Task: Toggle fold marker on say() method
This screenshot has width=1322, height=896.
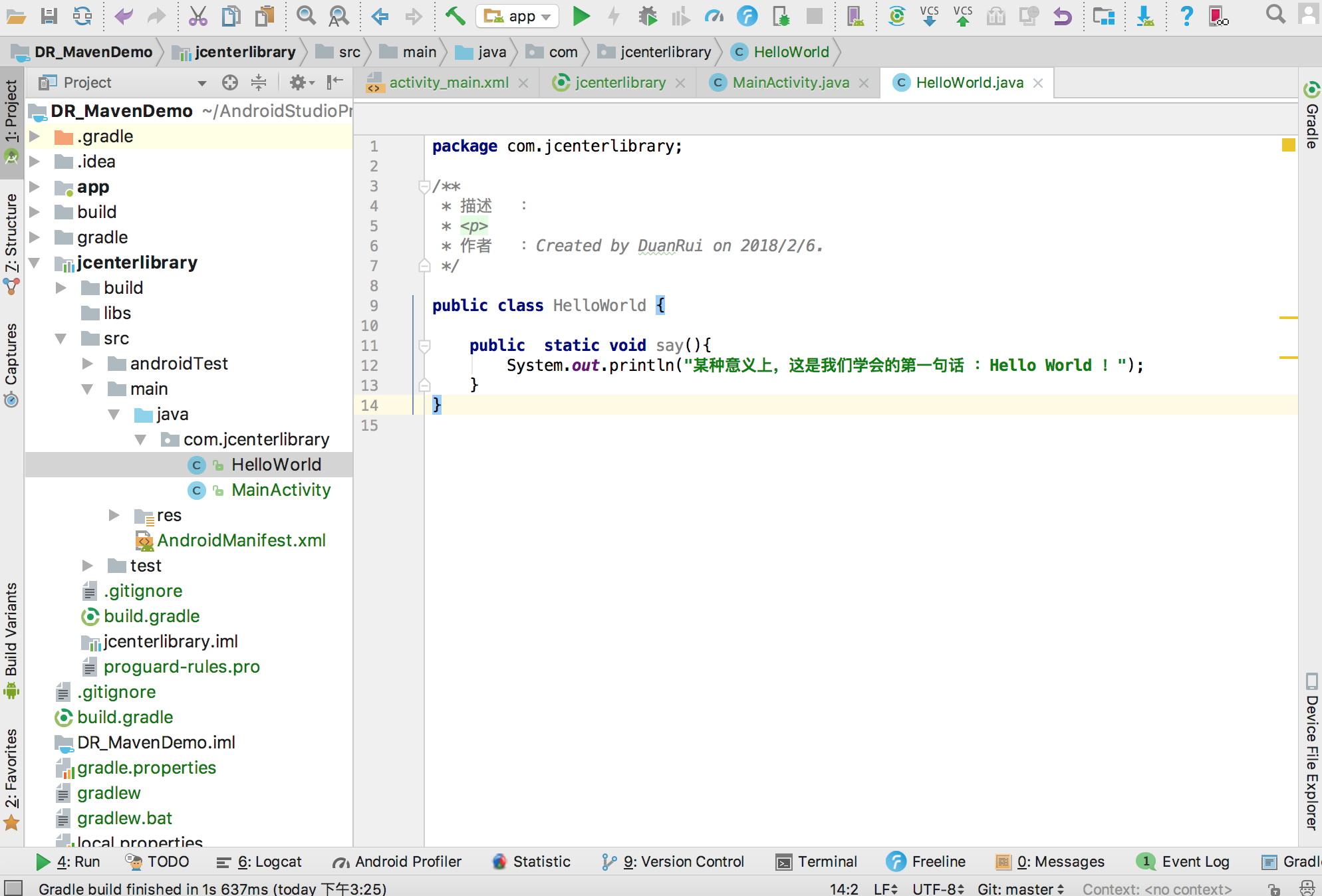Action: [x=424, y=346]
